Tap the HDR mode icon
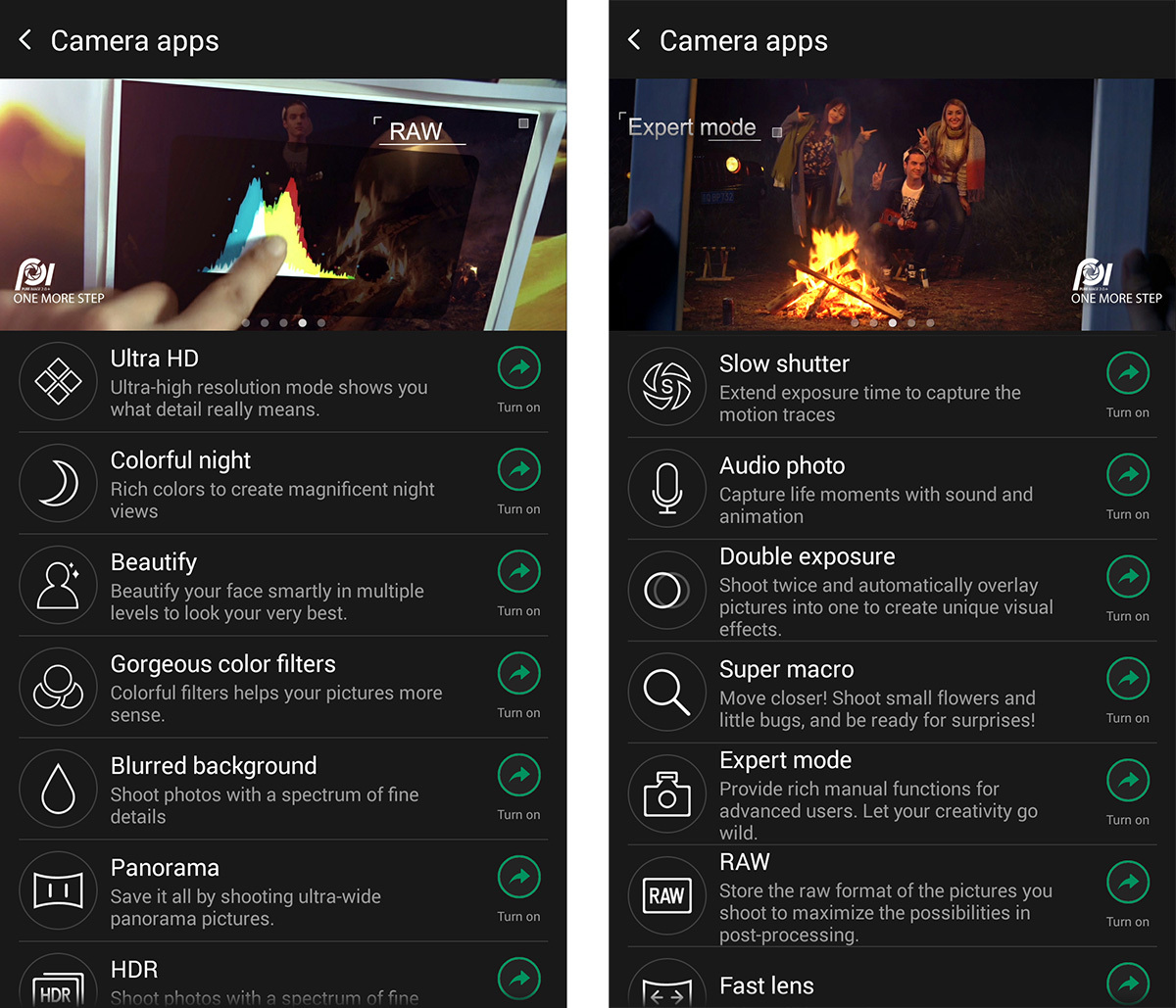Screen dimensions: 1176x1008 point(59,981)
